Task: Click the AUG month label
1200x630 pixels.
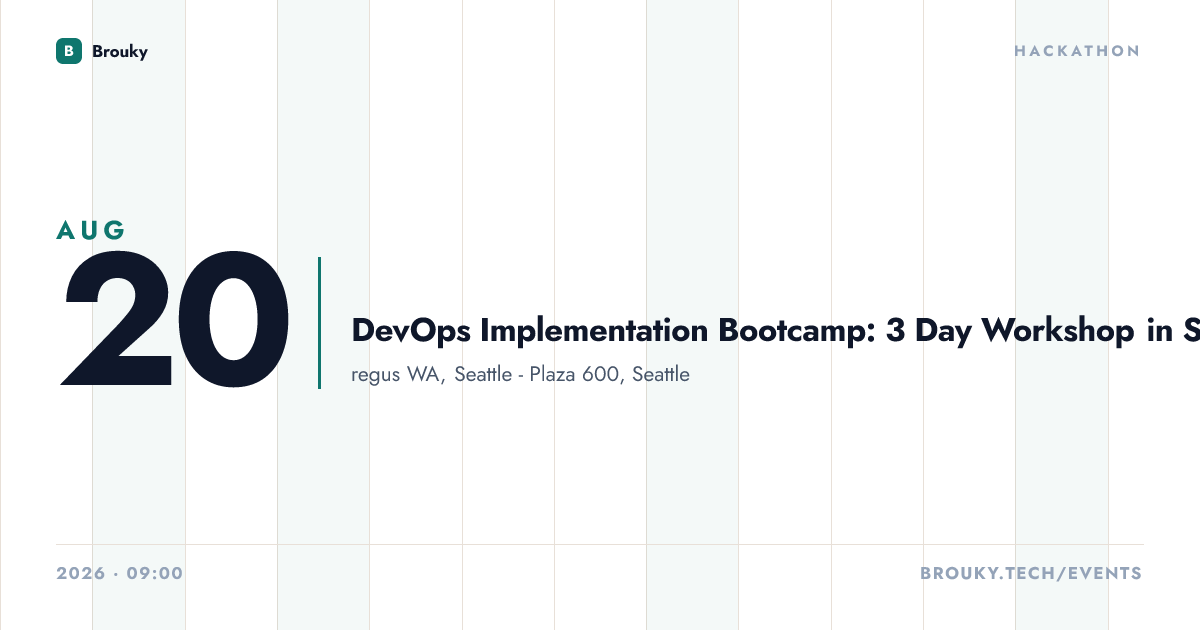Action: pos(91,230)
